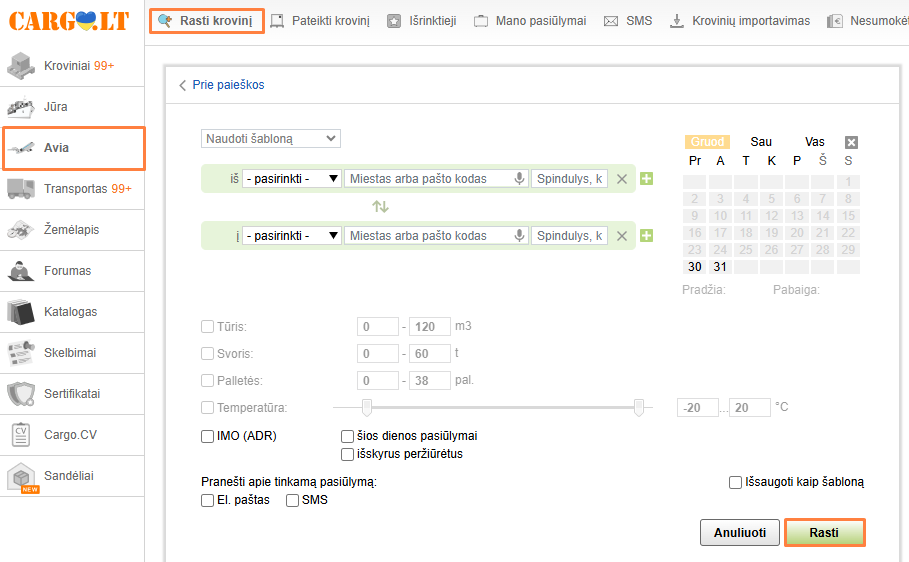Open Žemėlapis map in sidebar
The width and height of the screenshot is (909, 562).
click(x=72, y=230)
